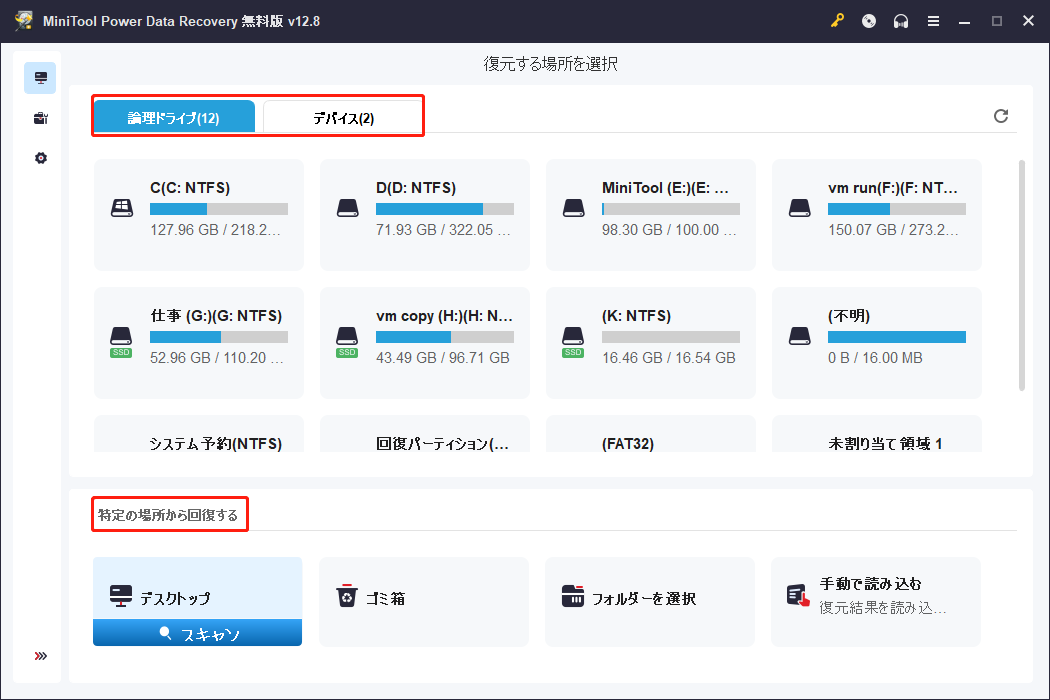Open settings with the gear icon
The height and width of the screenshot is (700, 1050).
(39, 157)
